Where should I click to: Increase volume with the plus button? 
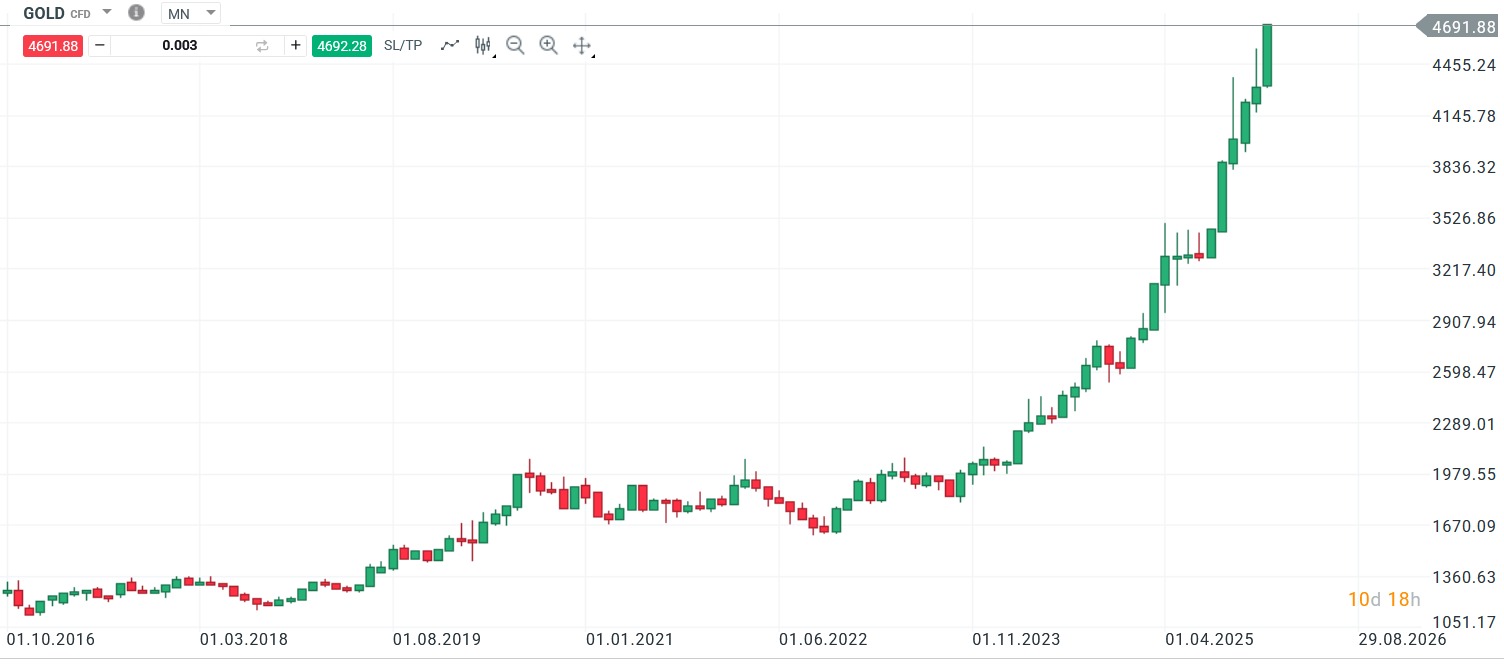tap(295, 46)
